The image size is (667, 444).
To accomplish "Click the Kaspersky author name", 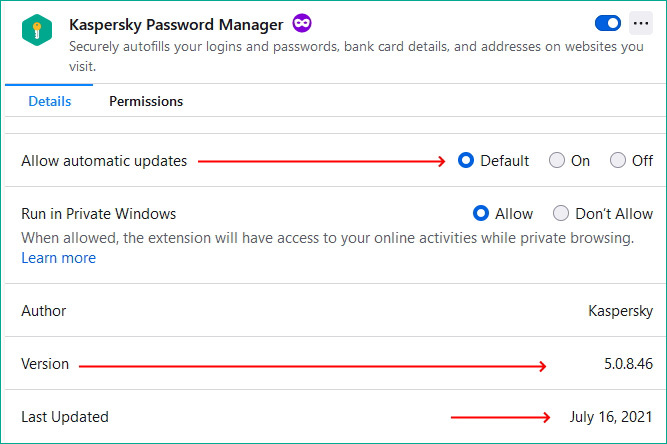I will (x=620, y=311).
